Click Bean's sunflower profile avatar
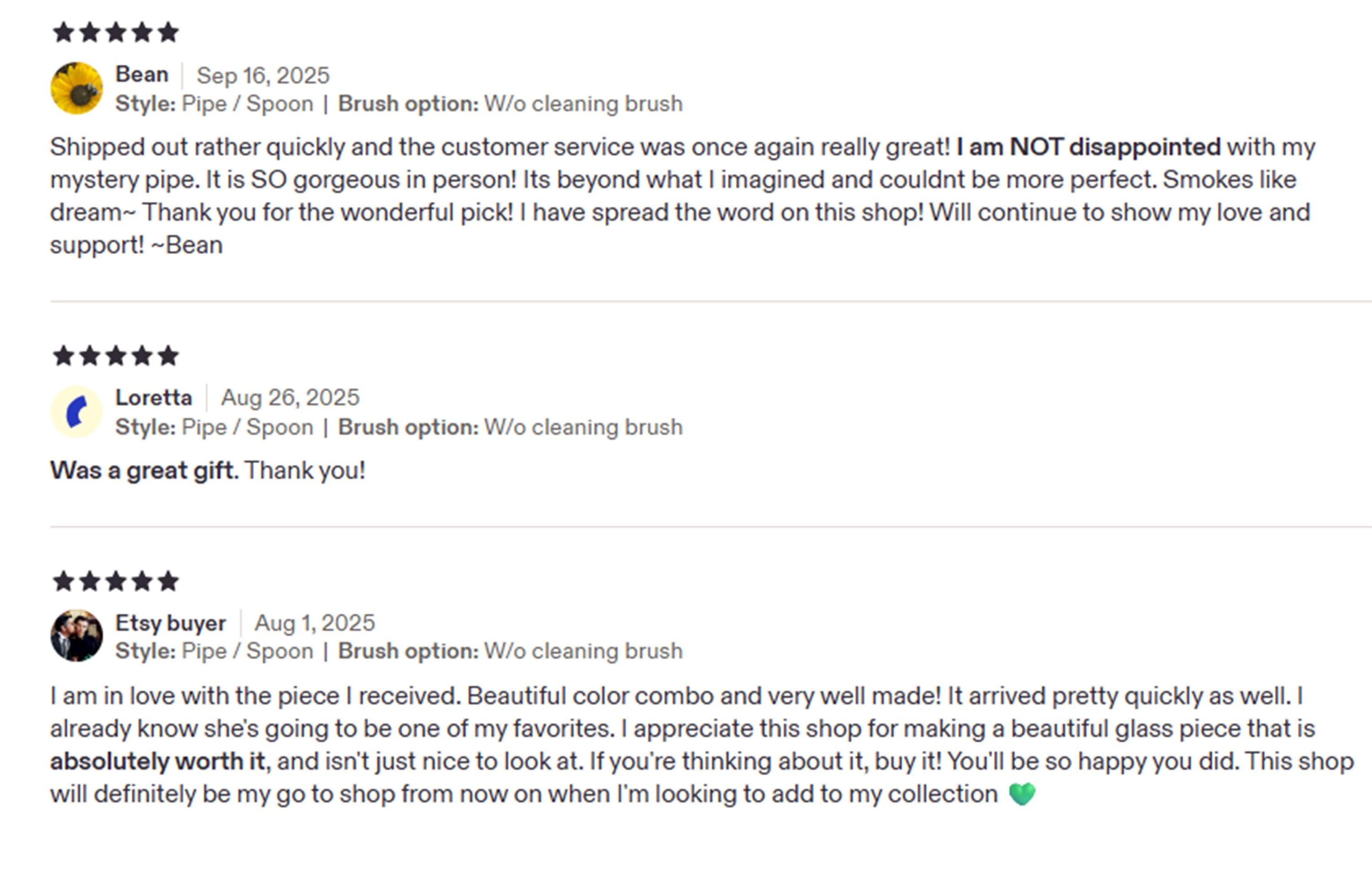 [76, 88]
